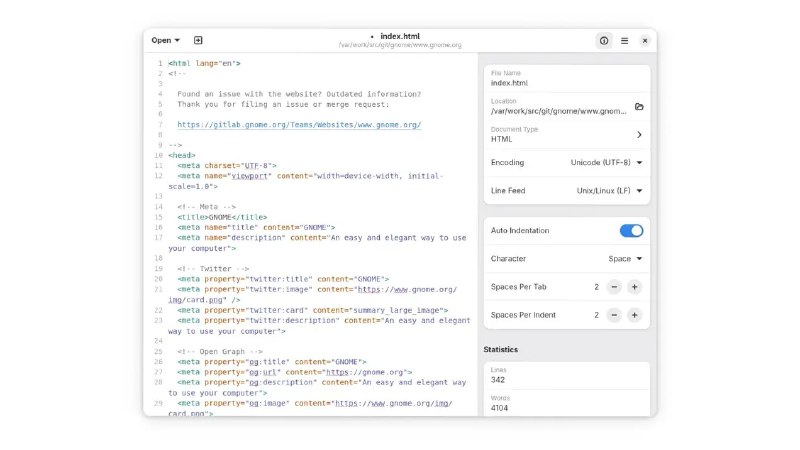The image size is (800, 450).
Task: Open the hamburger main menu
Action: point(624,41)
